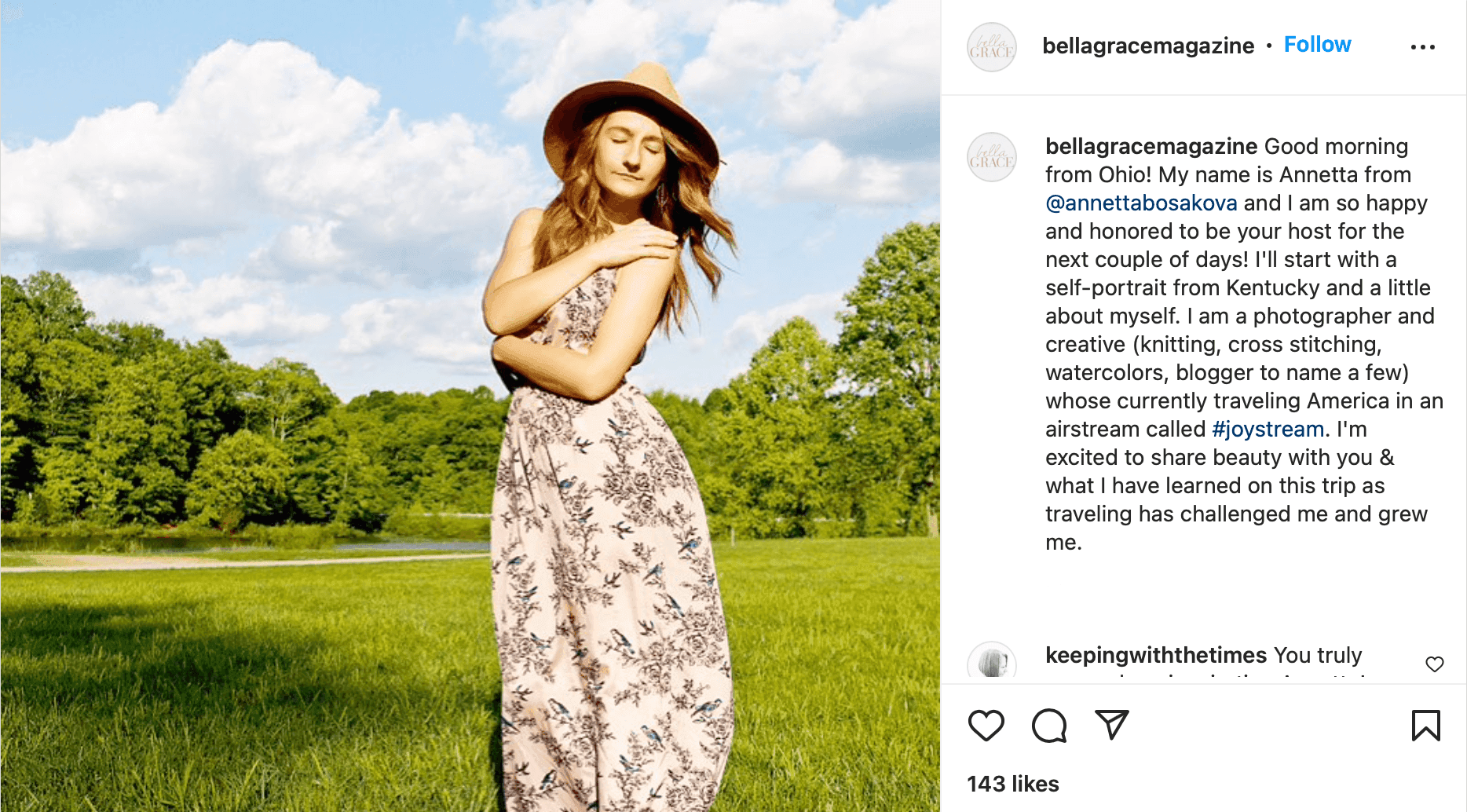Click bellagracemagazine username in the header

(1148, 46)
